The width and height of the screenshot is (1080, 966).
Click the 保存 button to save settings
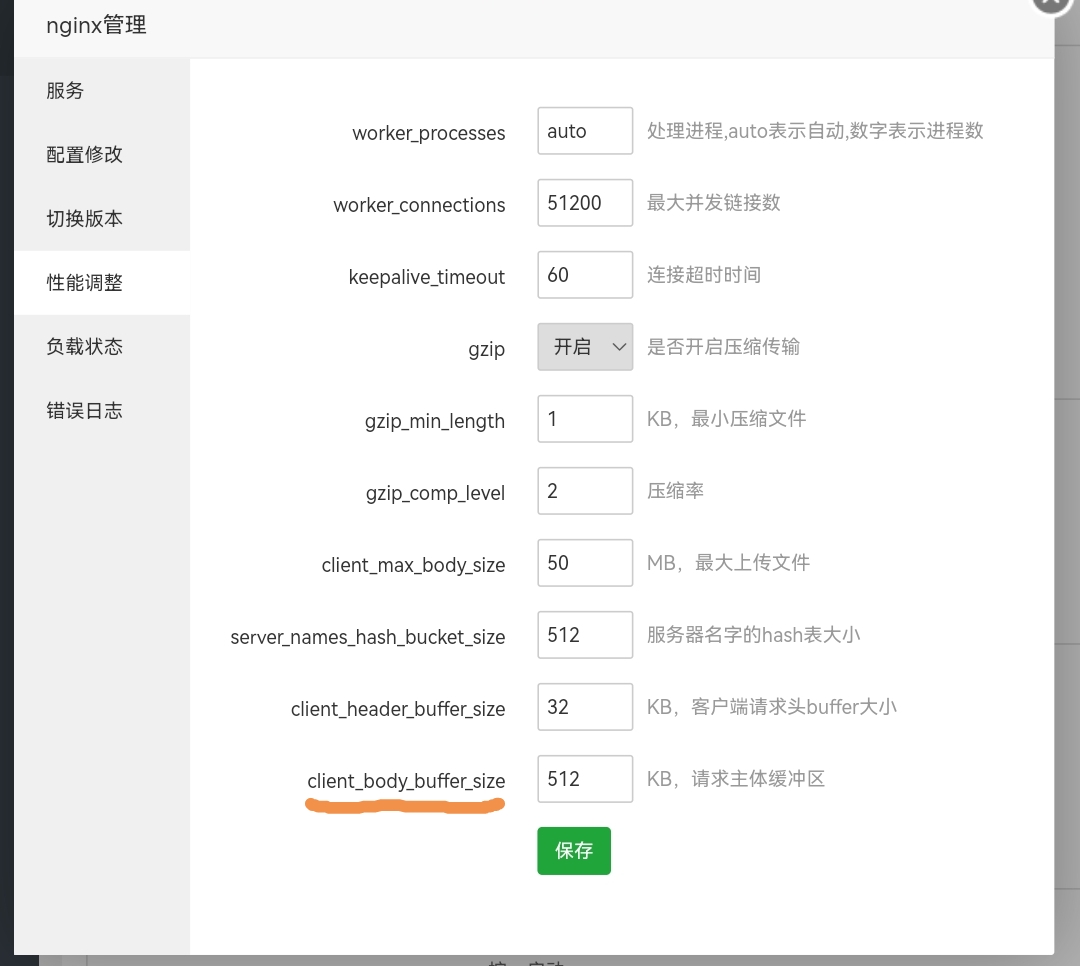click(573, 850)
